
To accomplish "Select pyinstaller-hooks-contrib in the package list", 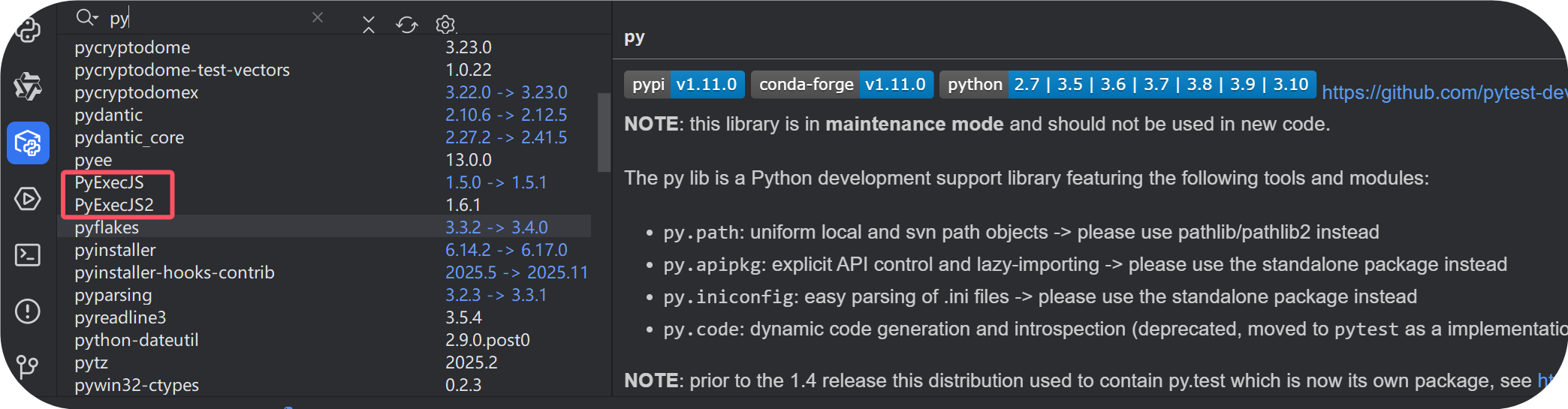I will click(174, 272).
